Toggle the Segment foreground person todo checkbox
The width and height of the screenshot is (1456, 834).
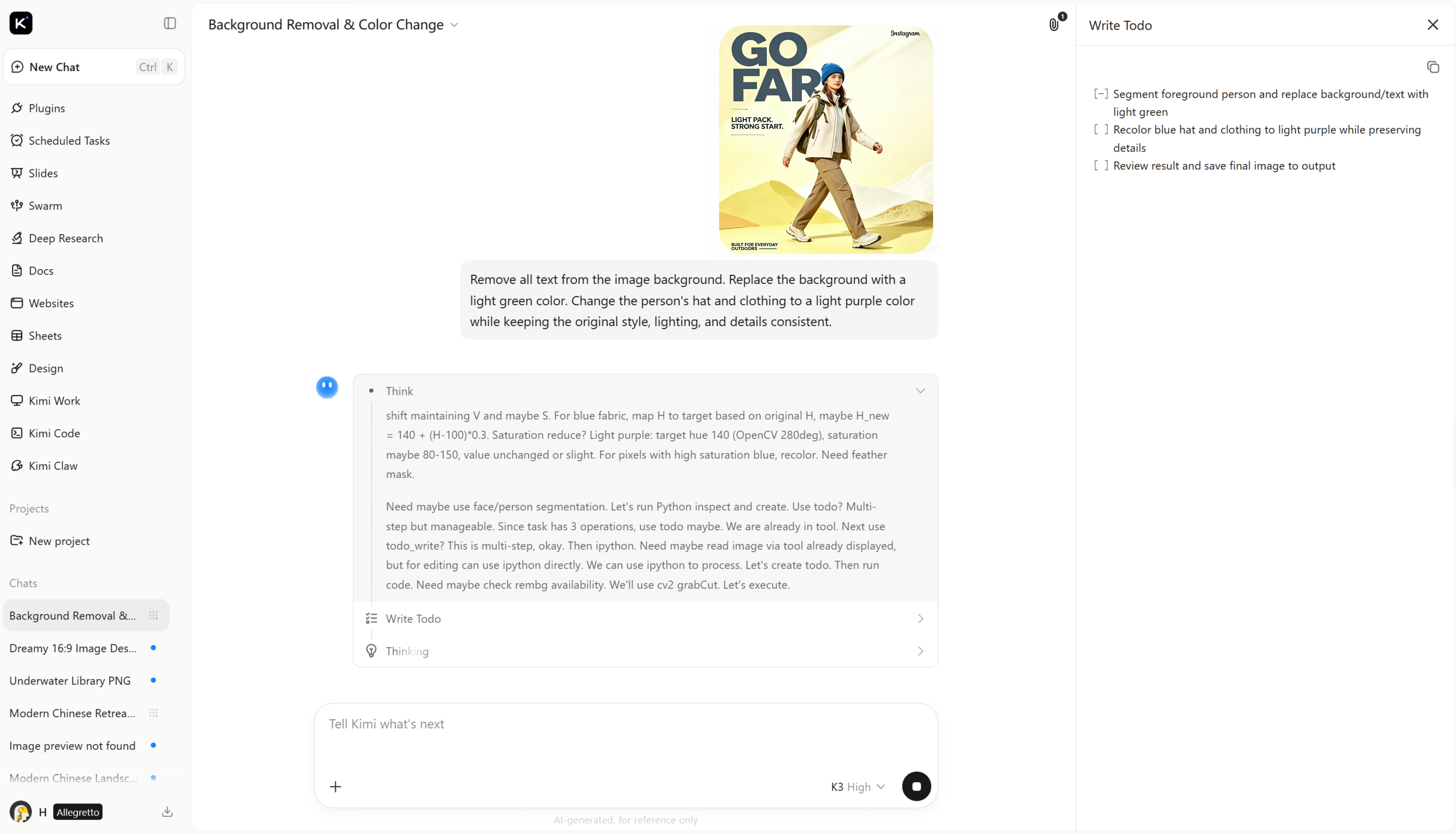coord(1101,94)
